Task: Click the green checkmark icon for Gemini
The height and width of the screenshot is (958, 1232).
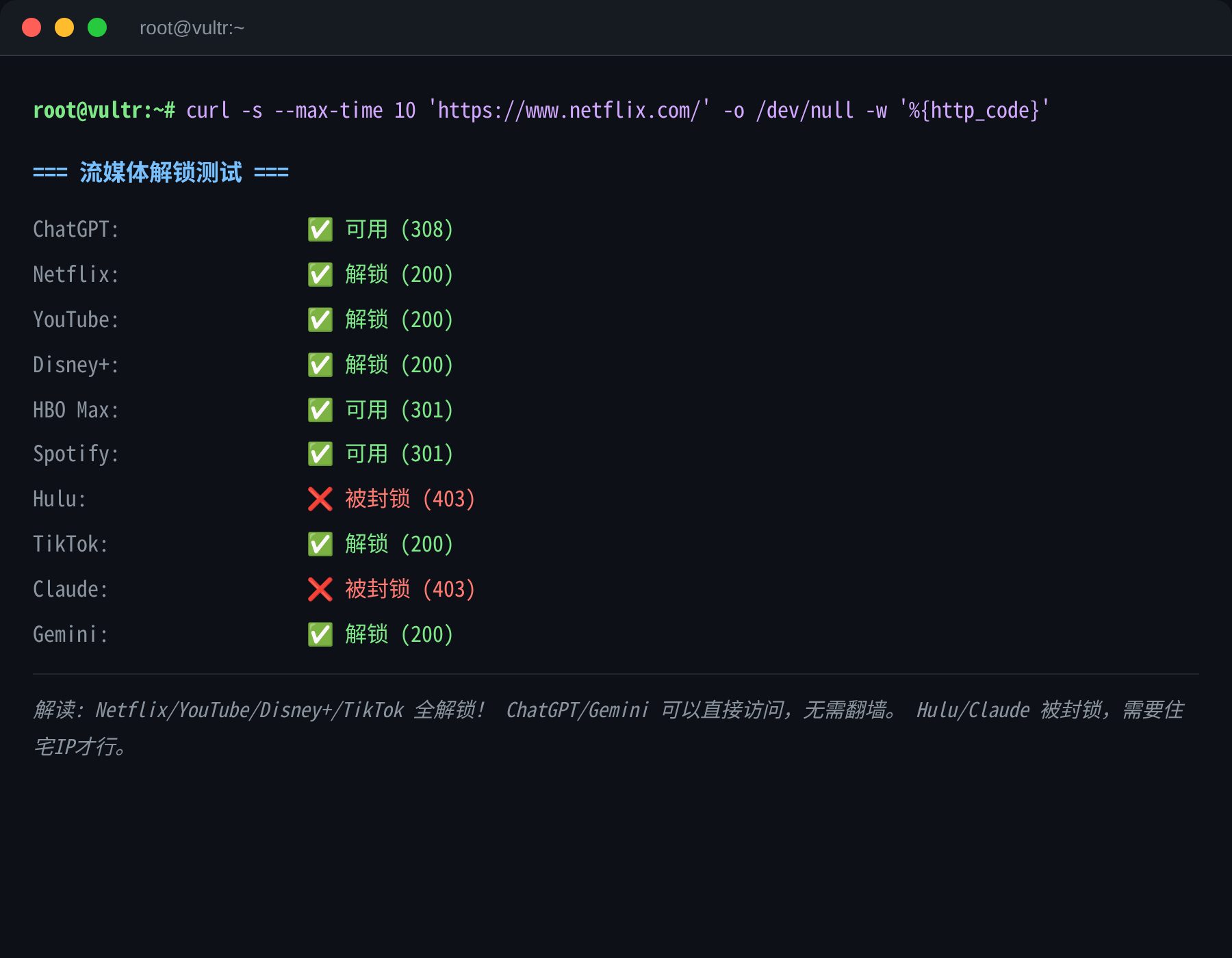Action: coord(320,634)
